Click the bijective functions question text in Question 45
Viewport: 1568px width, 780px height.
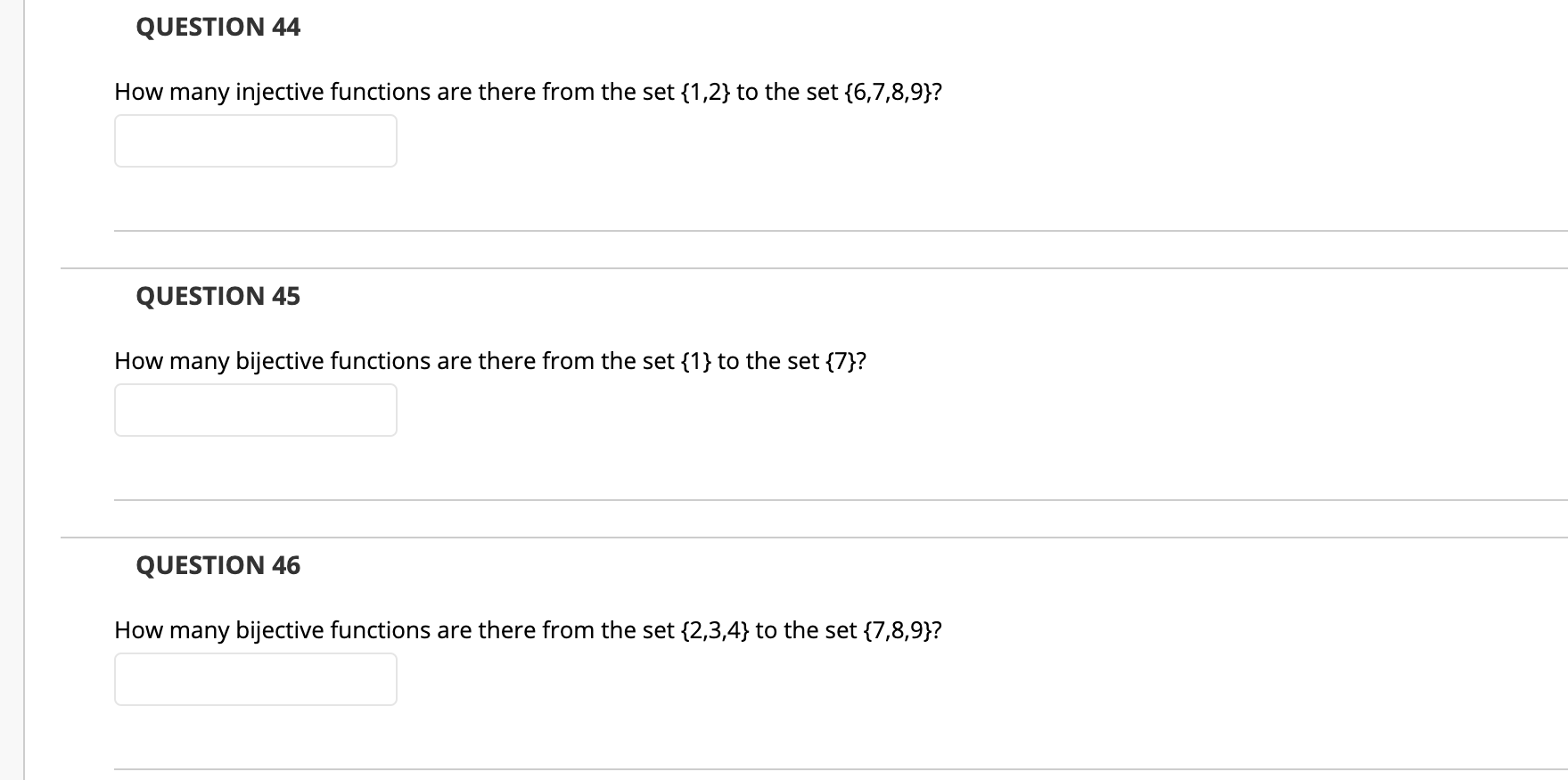coord(490,361)
